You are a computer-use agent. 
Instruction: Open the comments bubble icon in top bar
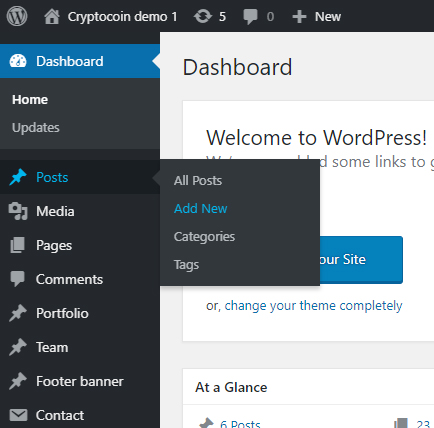click(250, 17)
